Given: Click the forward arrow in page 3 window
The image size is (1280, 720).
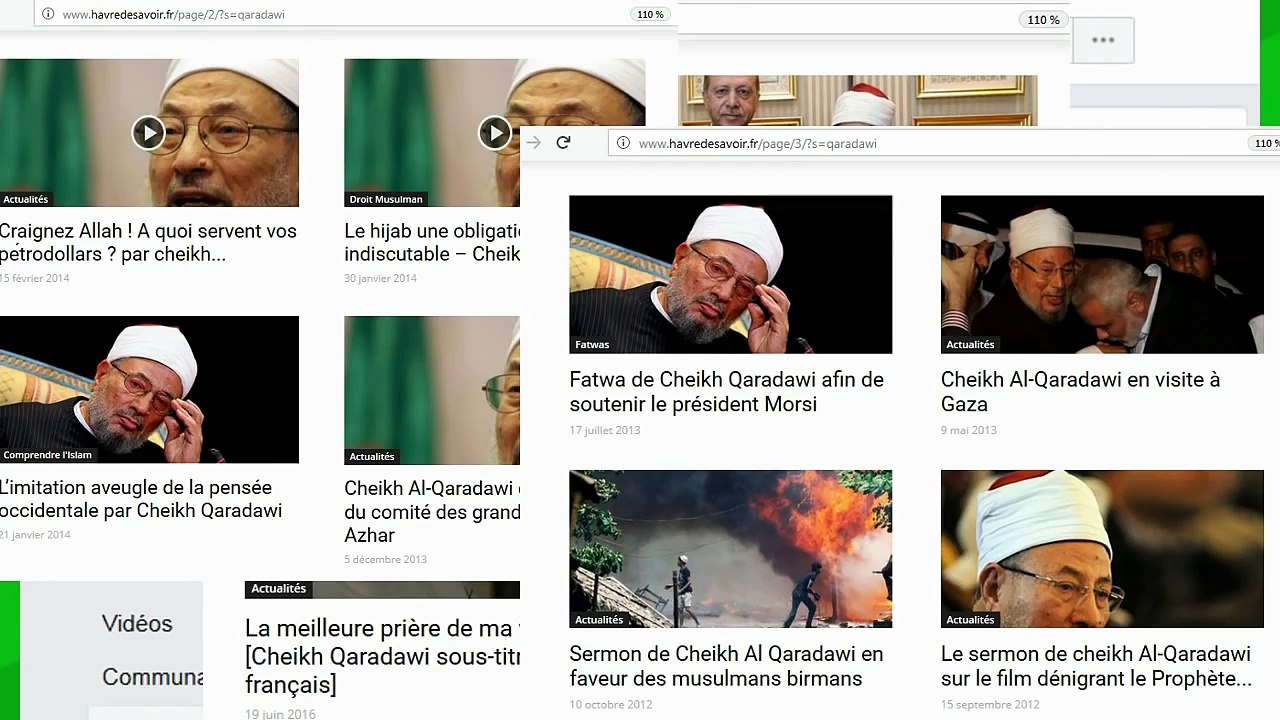Looking at the screenshot, I should 534,143.
